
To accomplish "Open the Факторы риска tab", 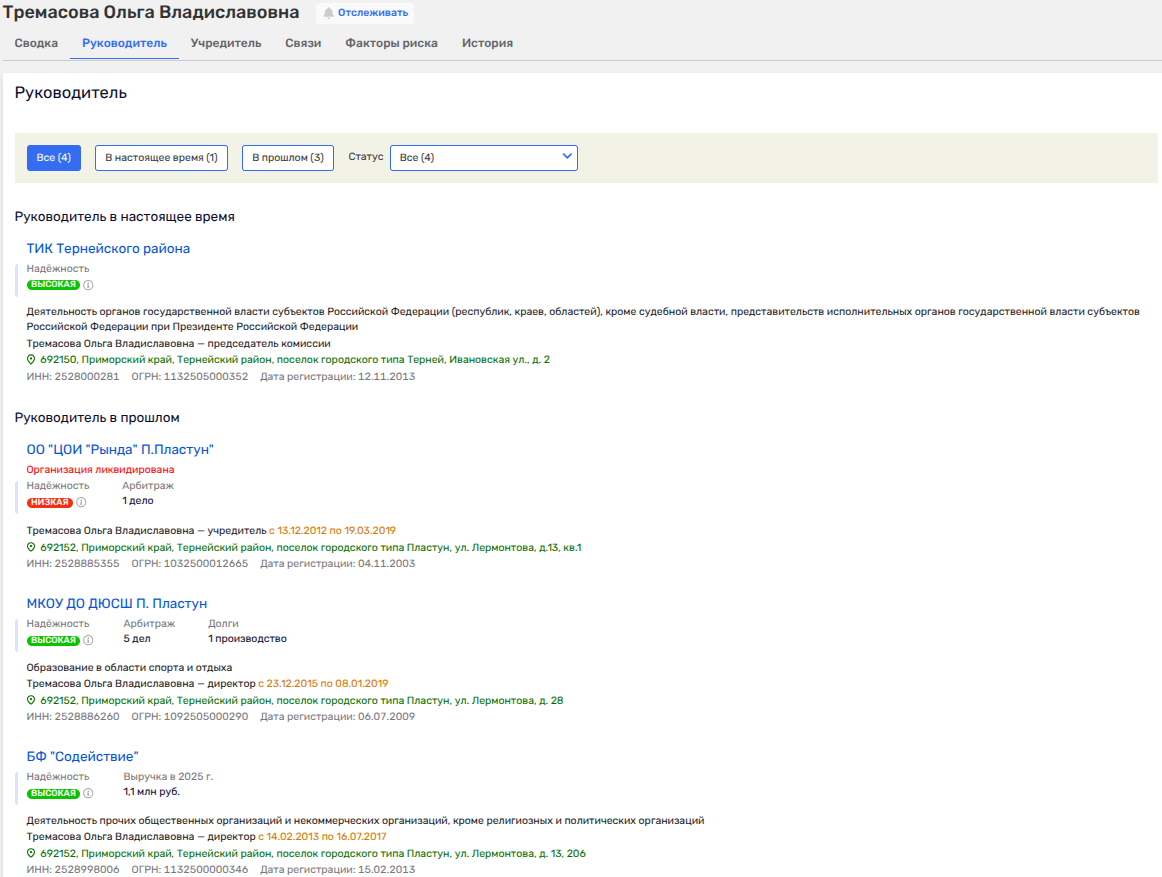I will click(391, 43).
